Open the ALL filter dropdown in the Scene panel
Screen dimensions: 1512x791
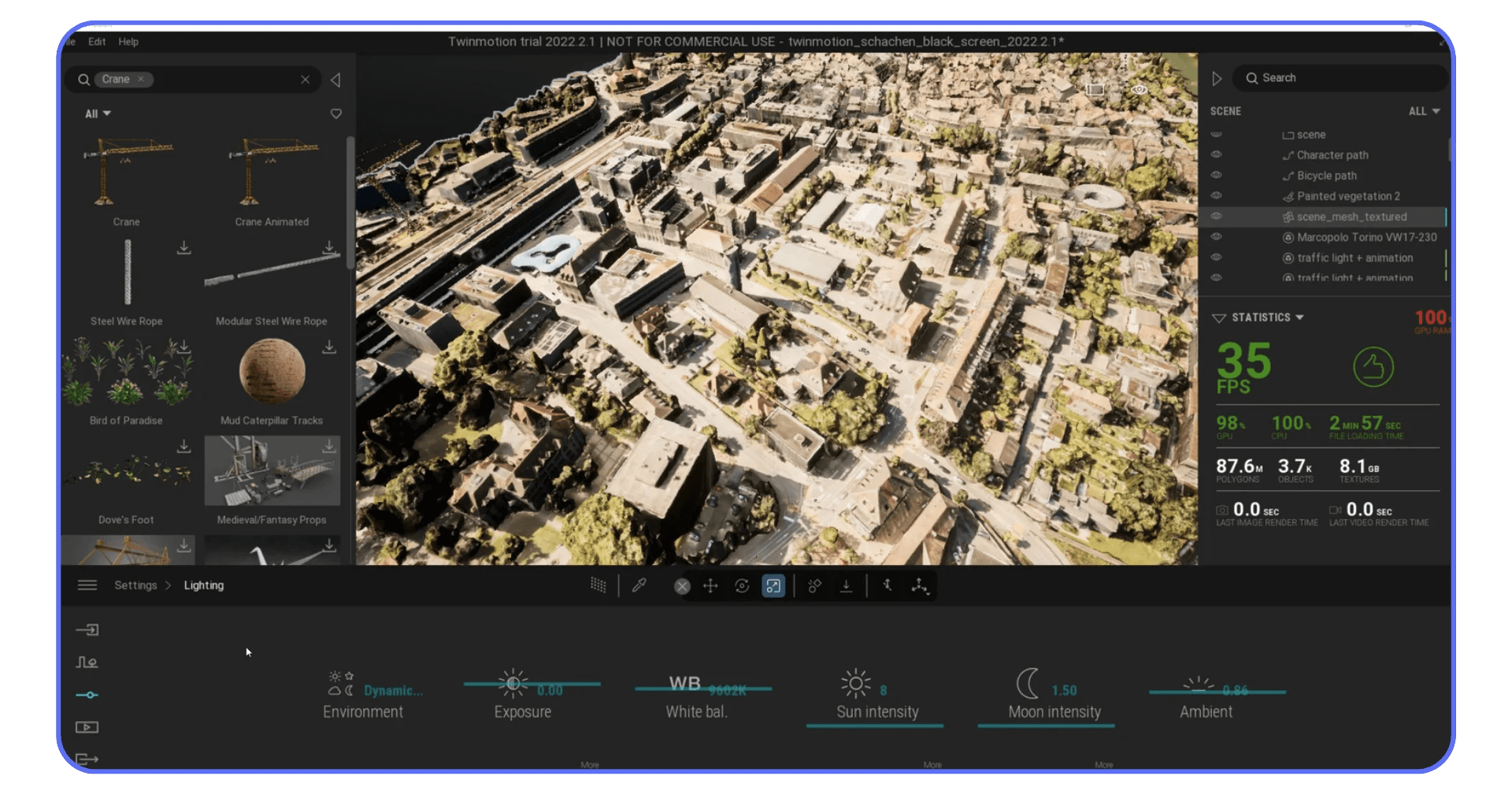coord(1424,111)
